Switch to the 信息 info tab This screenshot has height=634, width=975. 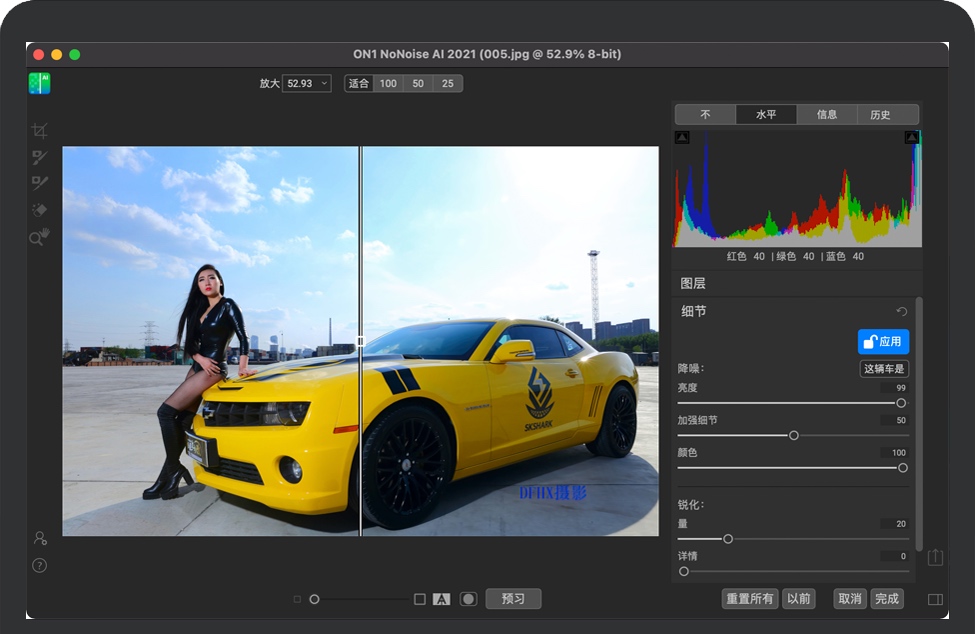click(826, 114)
